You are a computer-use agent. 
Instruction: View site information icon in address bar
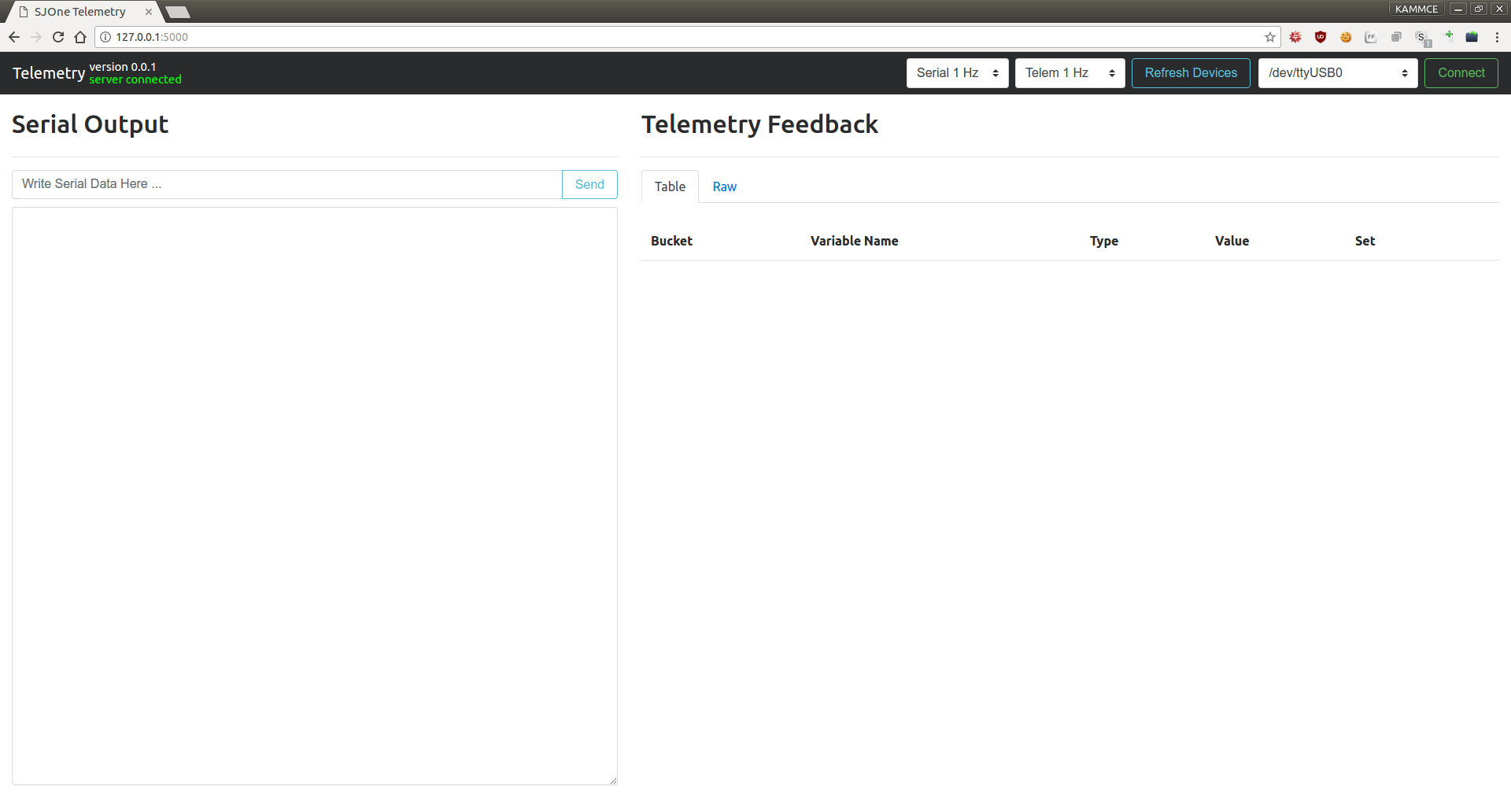[x=105, y=37]
